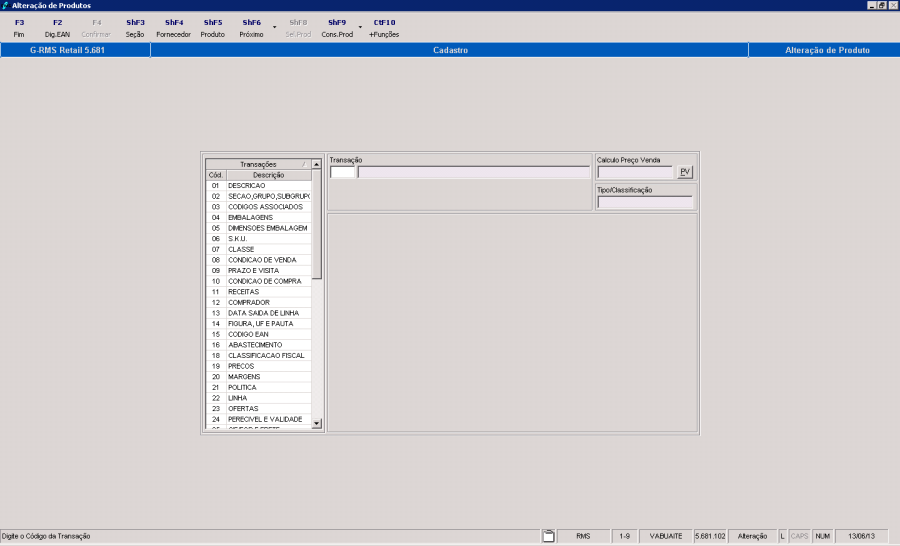The image size is (900, 546).
Task: Click the transactions list scroll down arrow
Action: pyautogui.click(x=316, y=424)
